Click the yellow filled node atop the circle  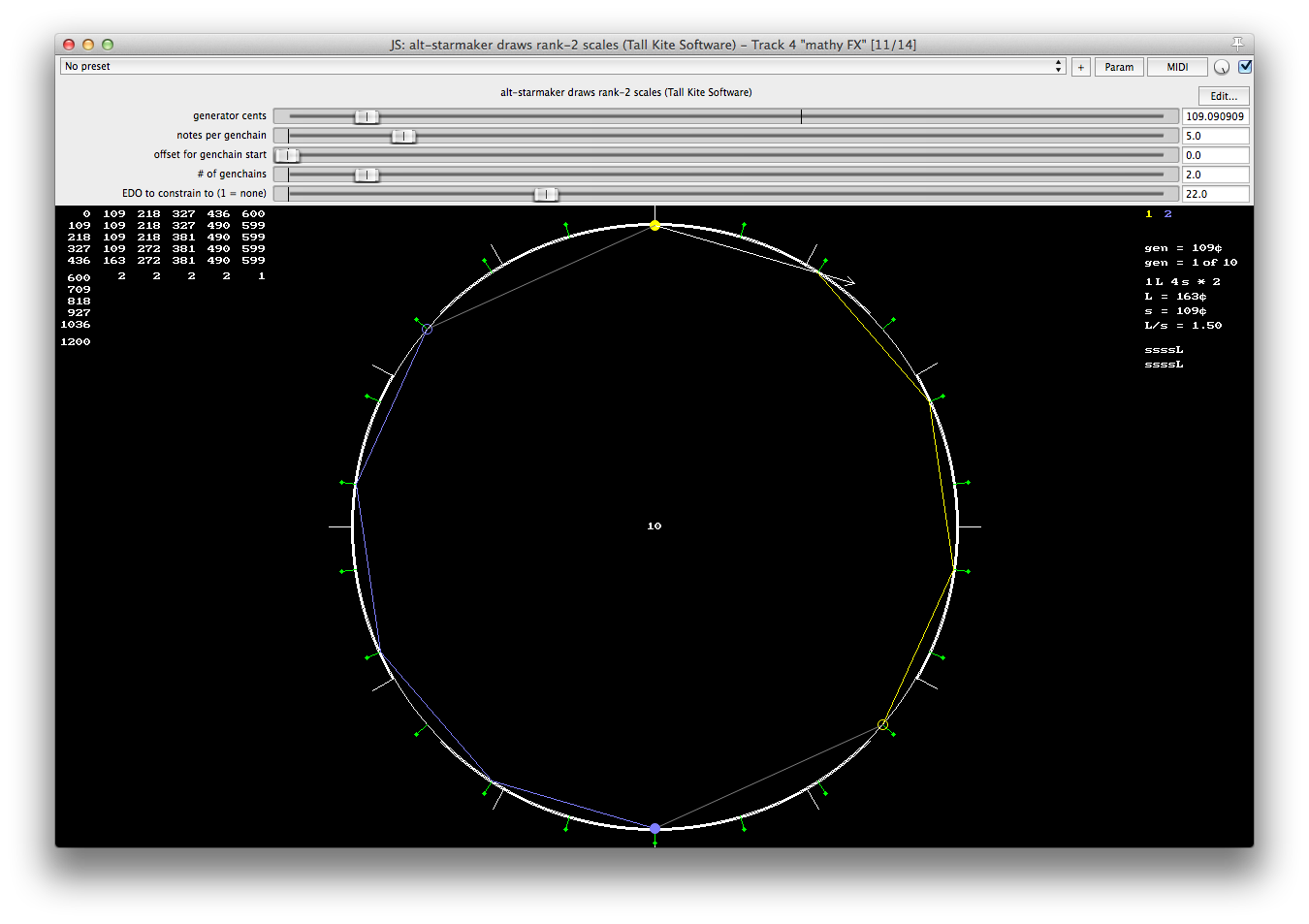[654, 225]
